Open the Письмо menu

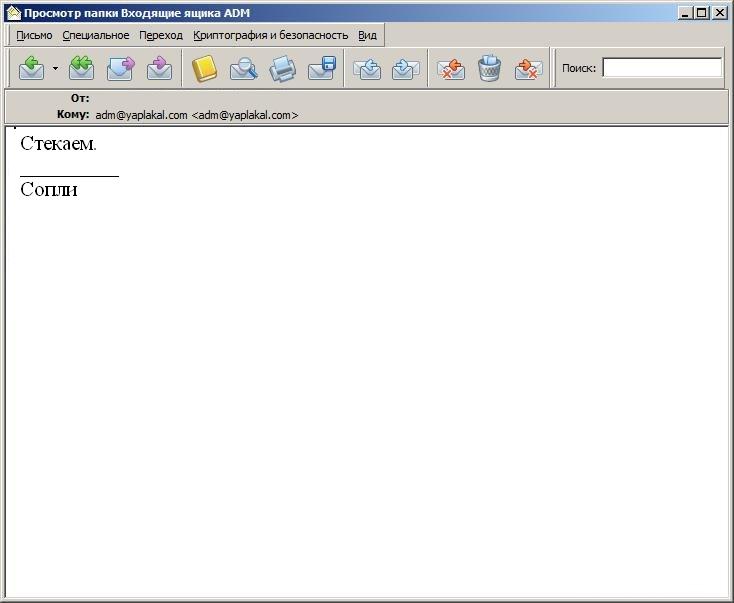34,35
